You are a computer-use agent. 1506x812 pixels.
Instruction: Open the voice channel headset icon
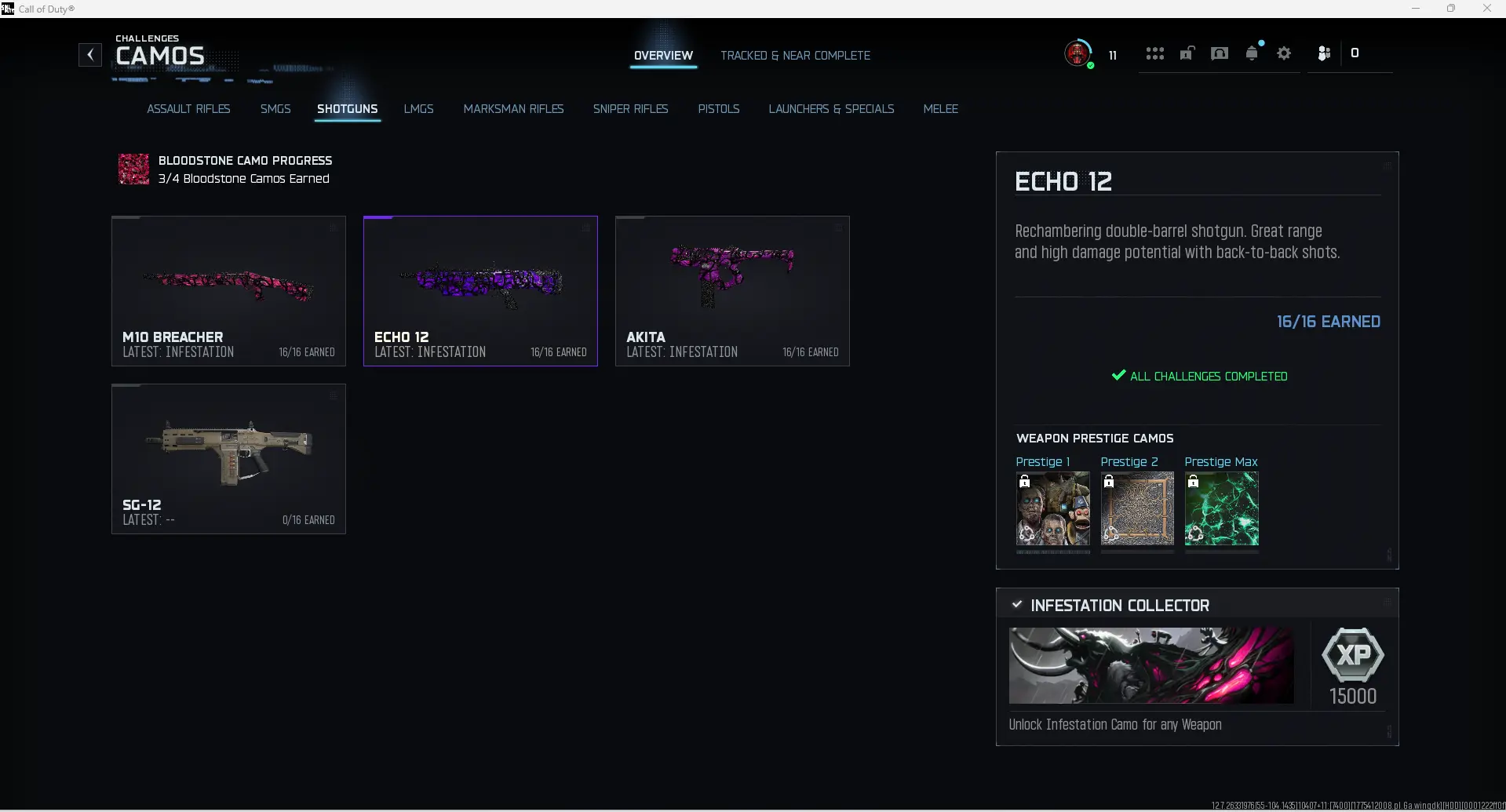1220,53
